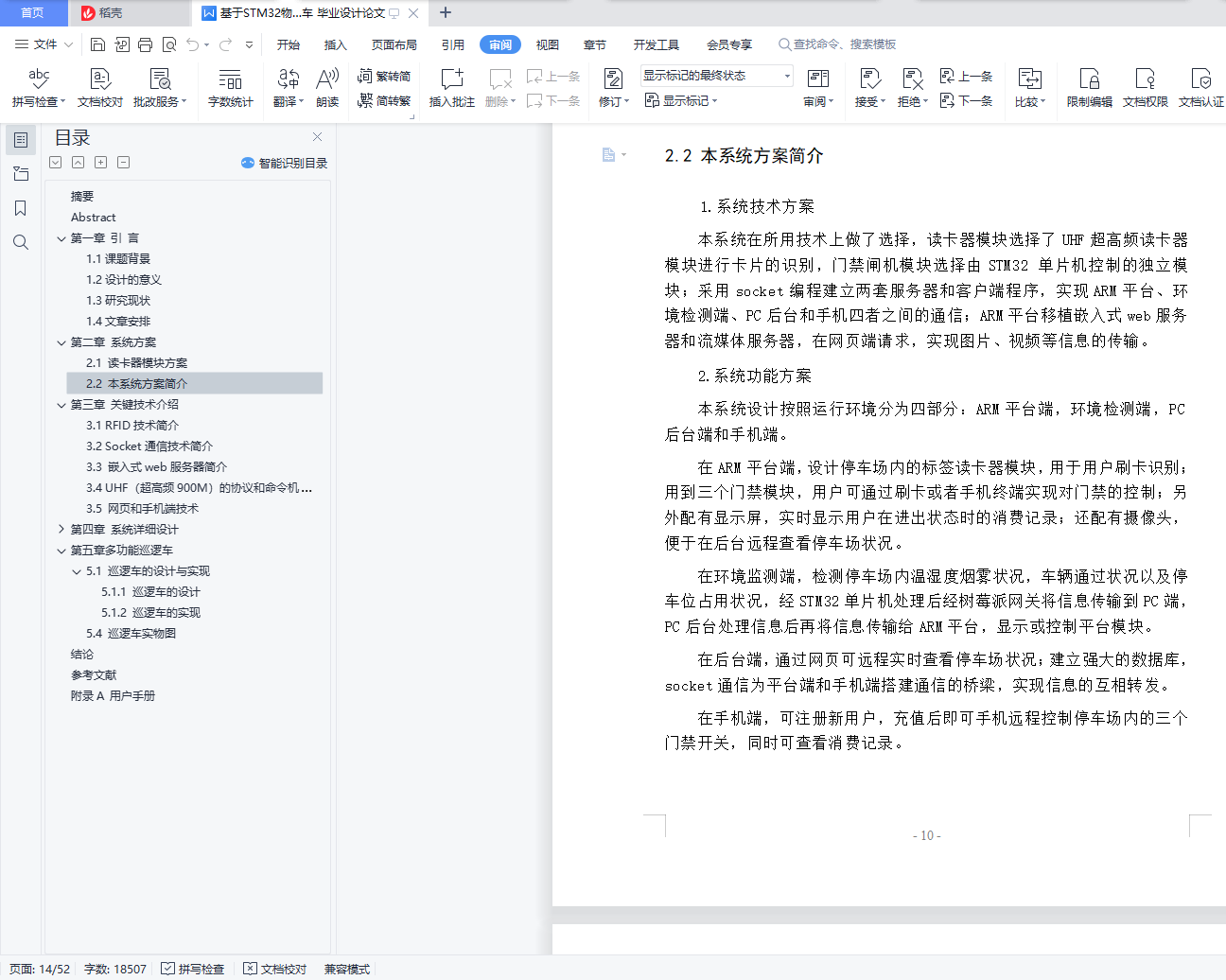Switch to the 视图 ribbon tab
Image resolution: width=1226 pixels, height=980 pixels.
click(548, 44)
